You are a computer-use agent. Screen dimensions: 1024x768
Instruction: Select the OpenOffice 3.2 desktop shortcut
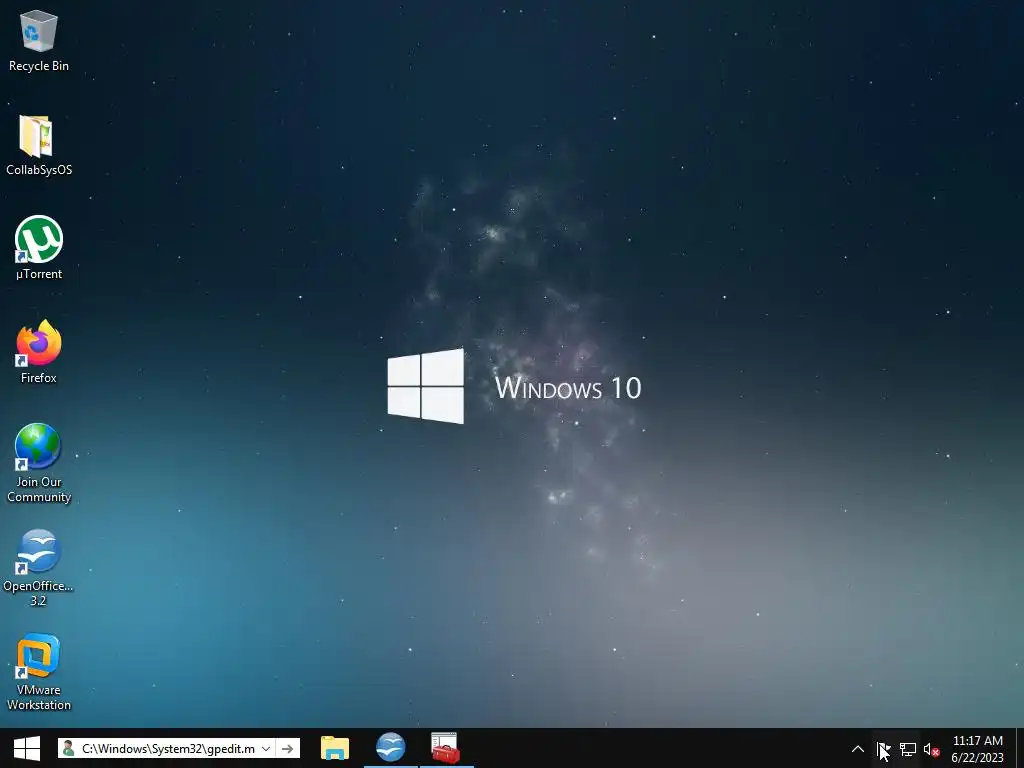tap(39, 568)
